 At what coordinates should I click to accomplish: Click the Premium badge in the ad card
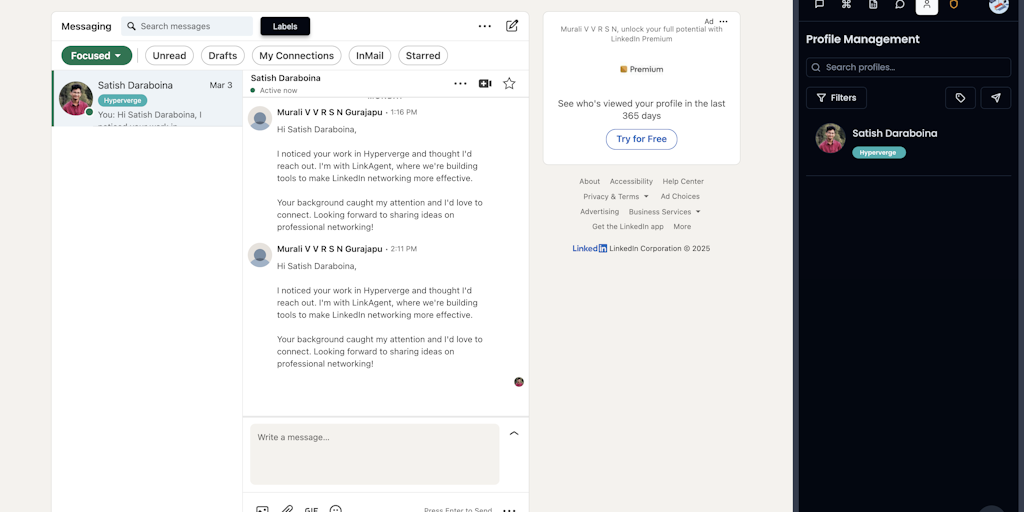[x=641, y=69]
